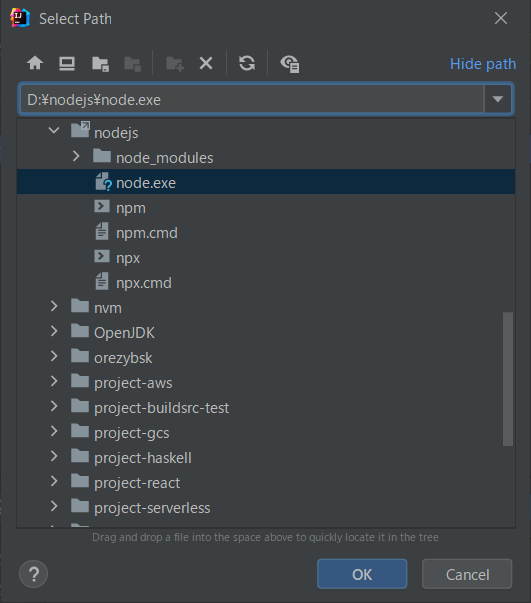Screen dimensions: 531x603
Task: Go to the Home directory icon
Action: [x=35, y=63]
